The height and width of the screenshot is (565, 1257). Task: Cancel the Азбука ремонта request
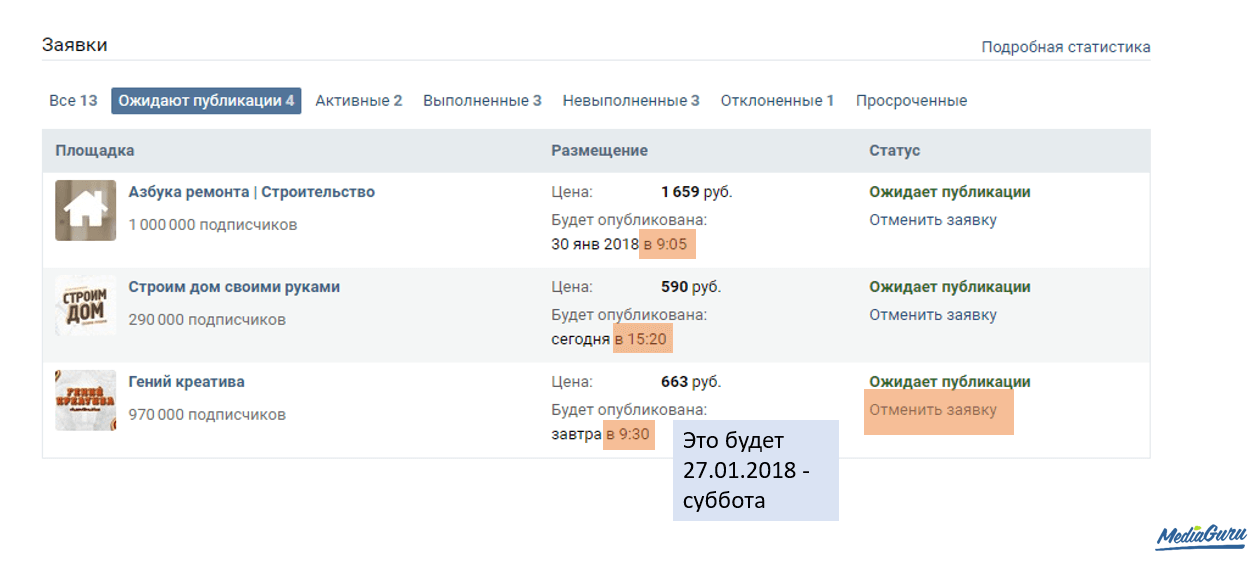click(932, 220)
